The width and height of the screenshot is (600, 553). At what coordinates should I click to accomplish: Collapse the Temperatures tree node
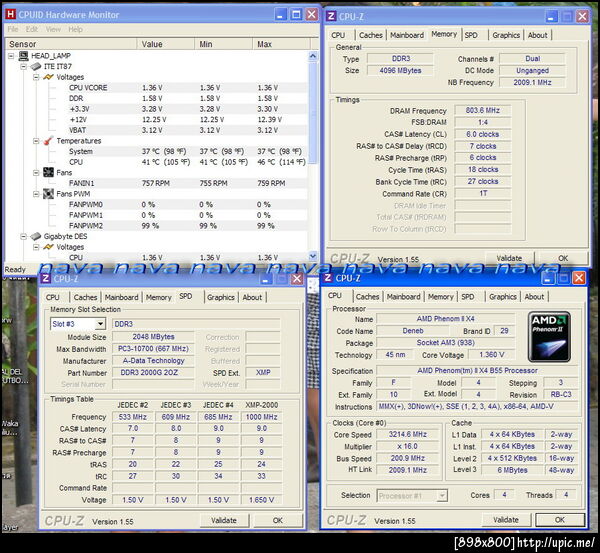coord(36,141)
